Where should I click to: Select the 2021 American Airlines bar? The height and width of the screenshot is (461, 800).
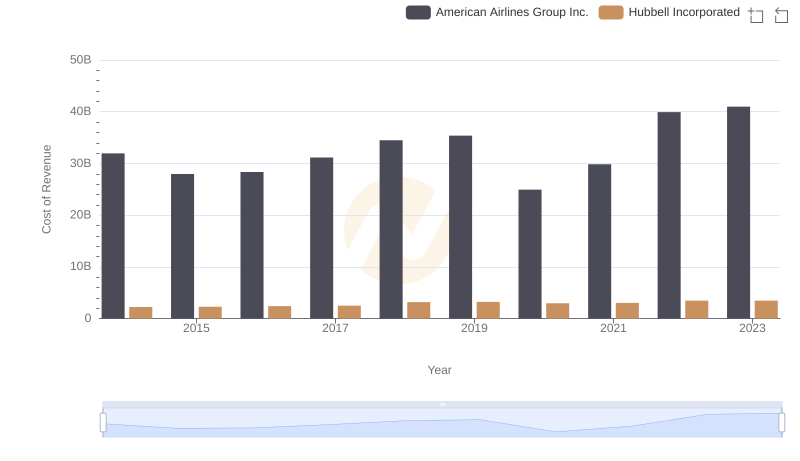(599, 241)
